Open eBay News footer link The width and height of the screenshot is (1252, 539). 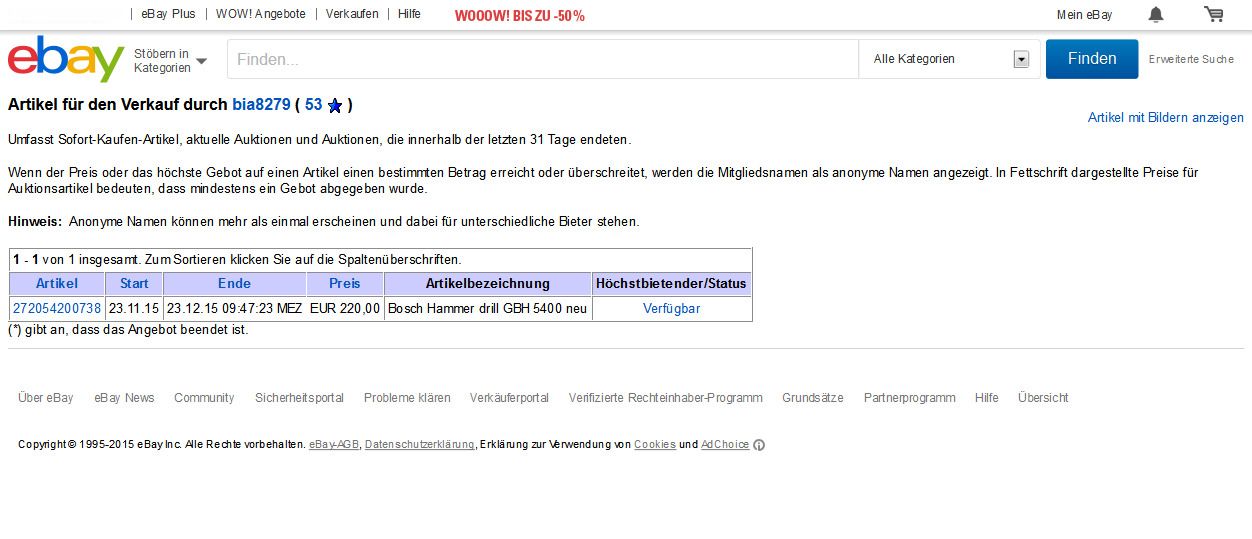pyautogui.click(x=124, y=397)
